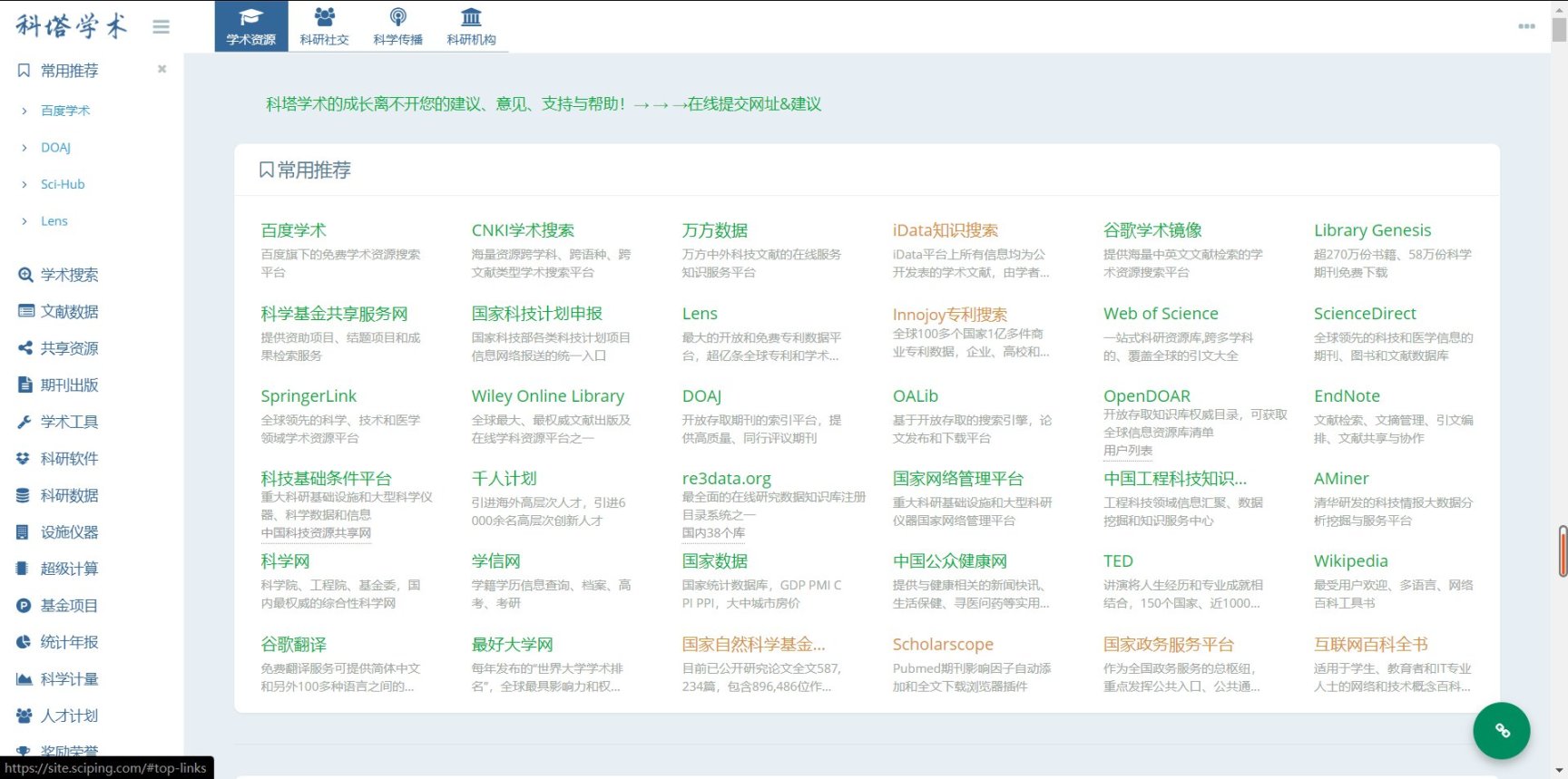Open the OALib card link

coord(916,396)
